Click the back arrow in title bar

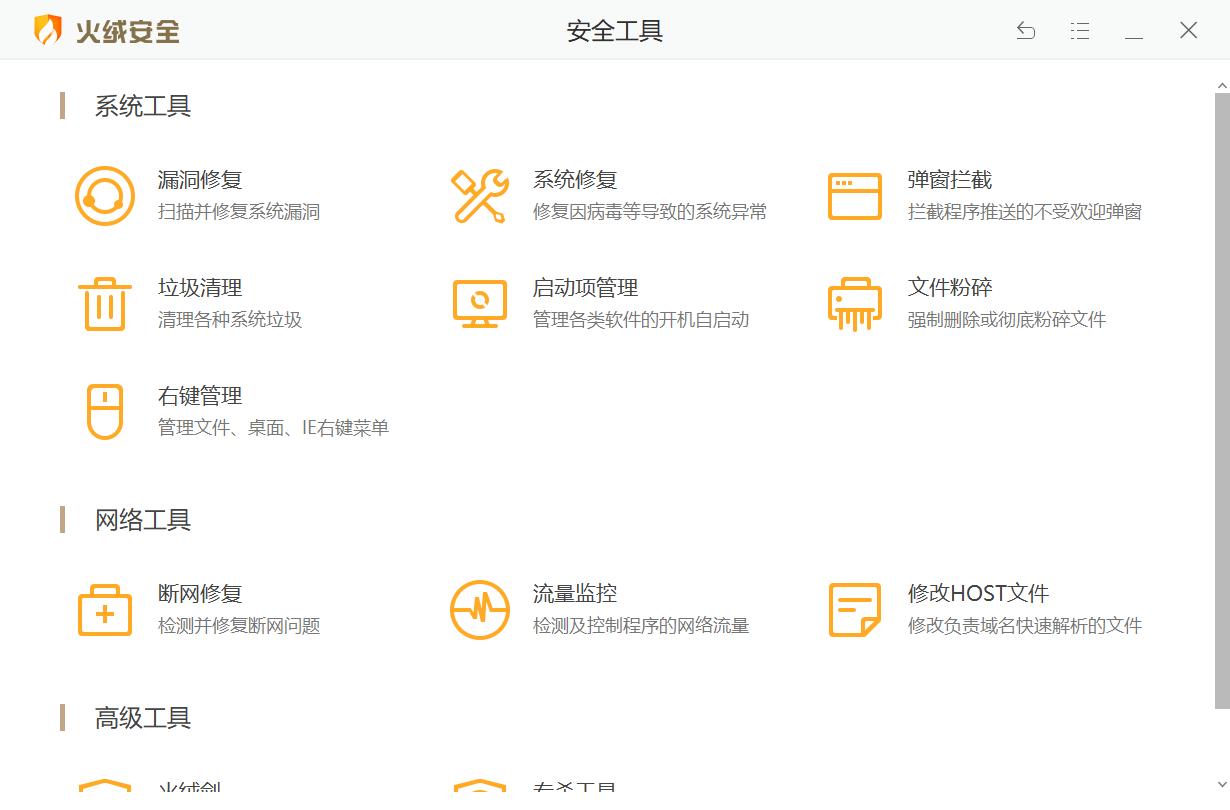1026,31
